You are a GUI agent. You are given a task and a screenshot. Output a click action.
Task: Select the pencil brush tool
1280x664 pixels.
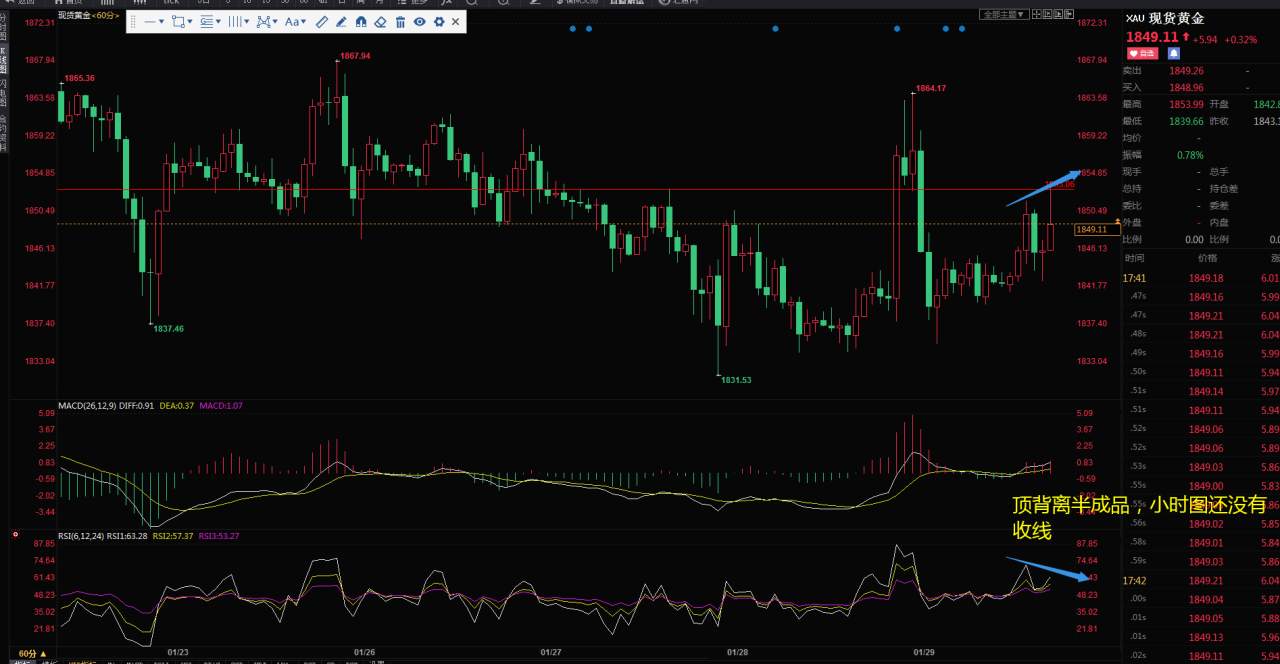coord(341,22)
